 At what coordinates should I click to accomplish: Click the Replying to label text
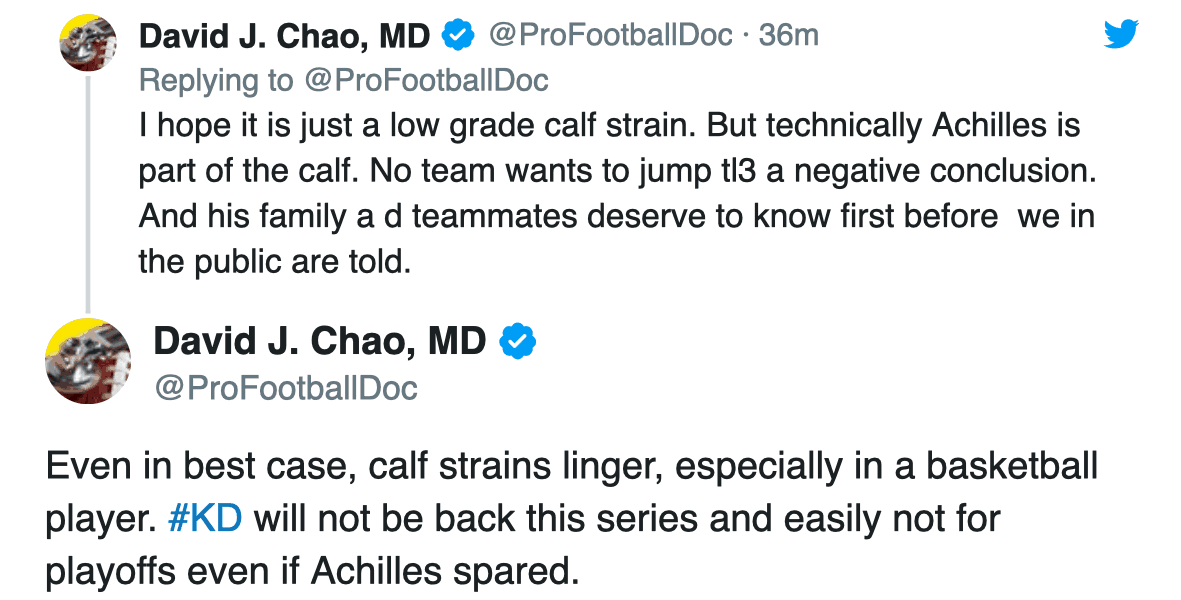point(216,81)
